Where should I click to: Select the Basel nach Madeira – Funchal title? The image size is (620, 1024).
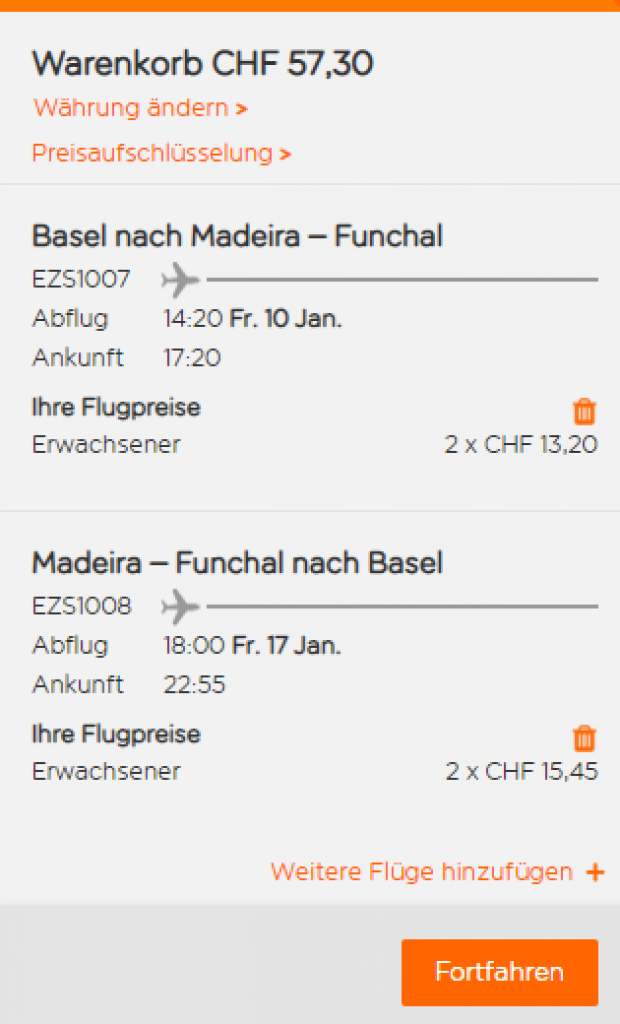pos(237,236)
